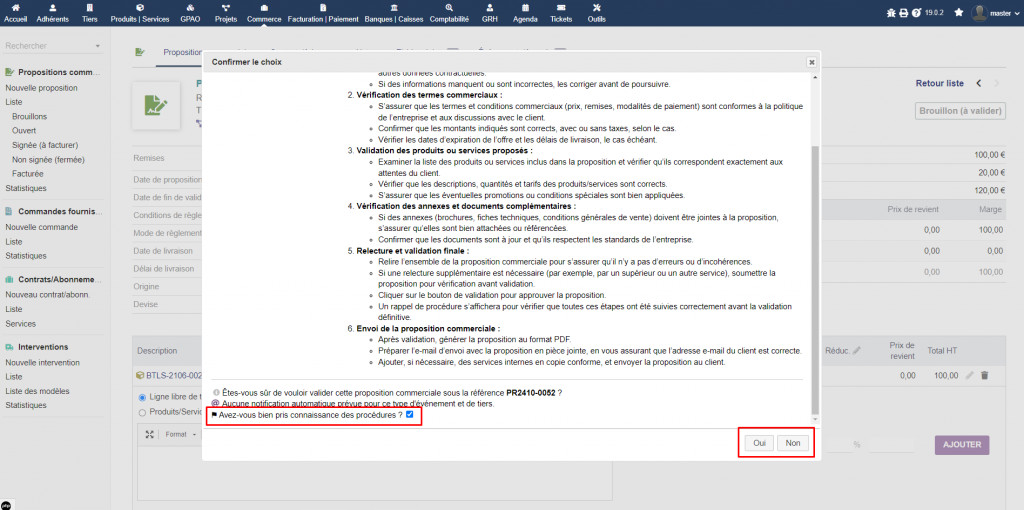Open Ouvert proposals in sidebar

(24, 131)
